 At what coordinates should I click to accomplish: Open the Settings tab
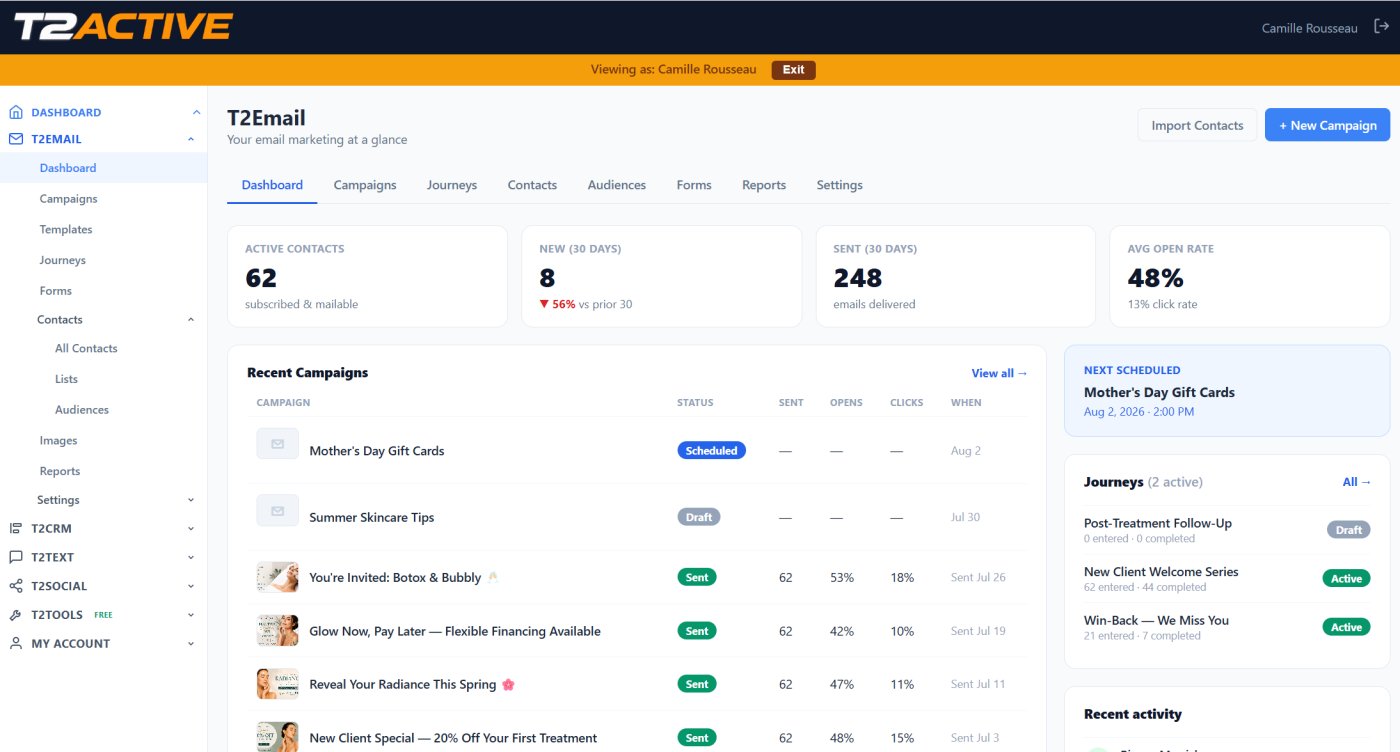[839, 185]
